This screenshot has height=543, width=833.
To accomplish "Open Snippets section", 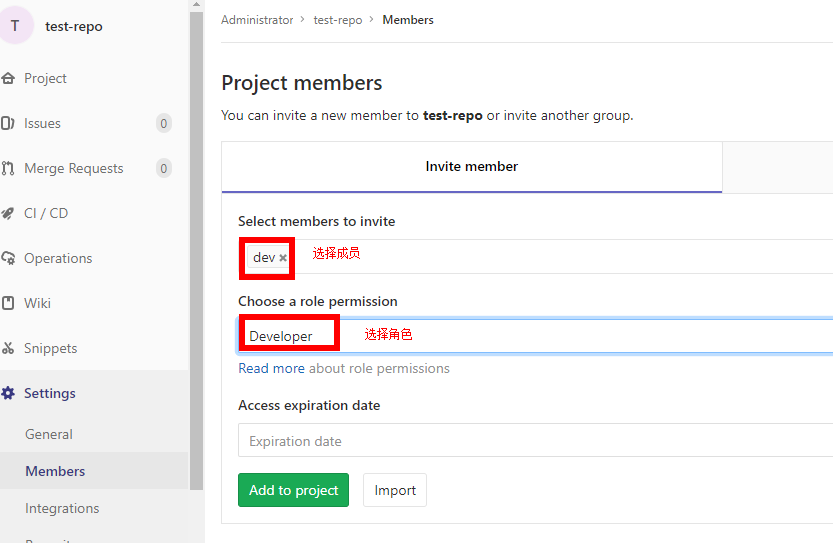I will [x=51, y=349].
